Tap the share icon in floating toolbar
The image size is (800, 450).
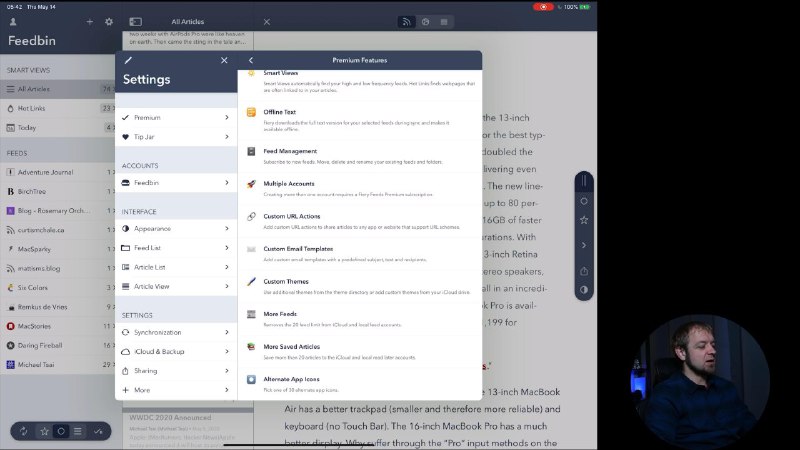pos(584,270)
